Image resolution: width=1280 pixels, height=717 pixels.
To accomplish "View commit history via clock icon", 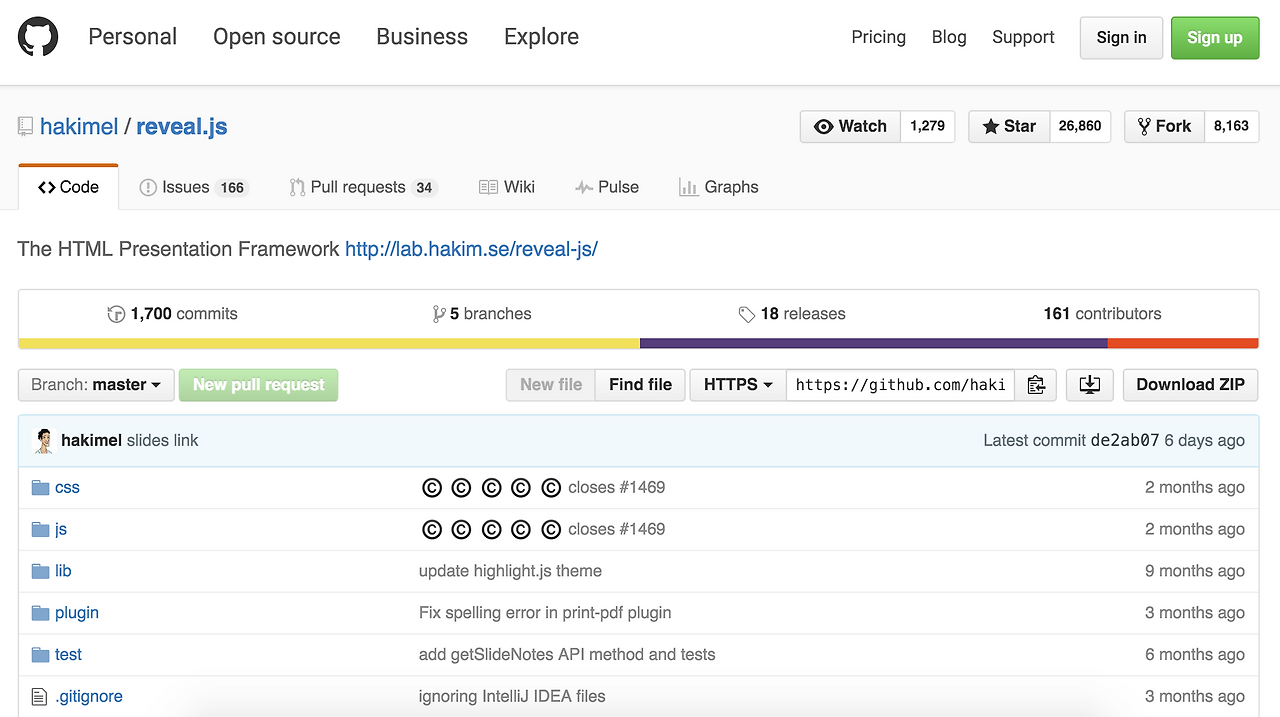I will pyautogui.click(x=116, y=314).
